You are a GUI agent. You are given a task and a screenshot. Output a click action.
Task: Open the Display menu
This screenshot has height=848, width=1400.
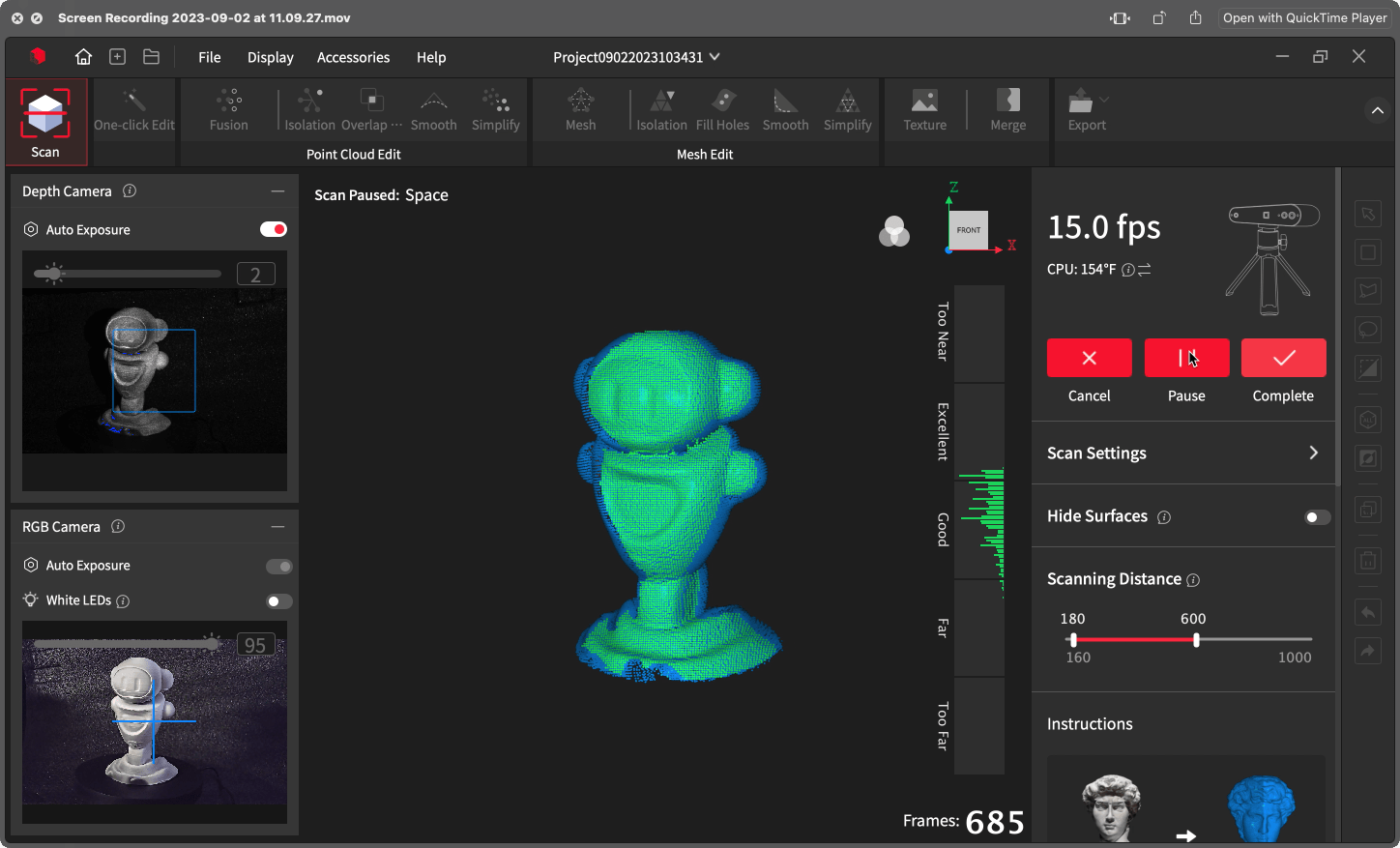coord(270,57)
